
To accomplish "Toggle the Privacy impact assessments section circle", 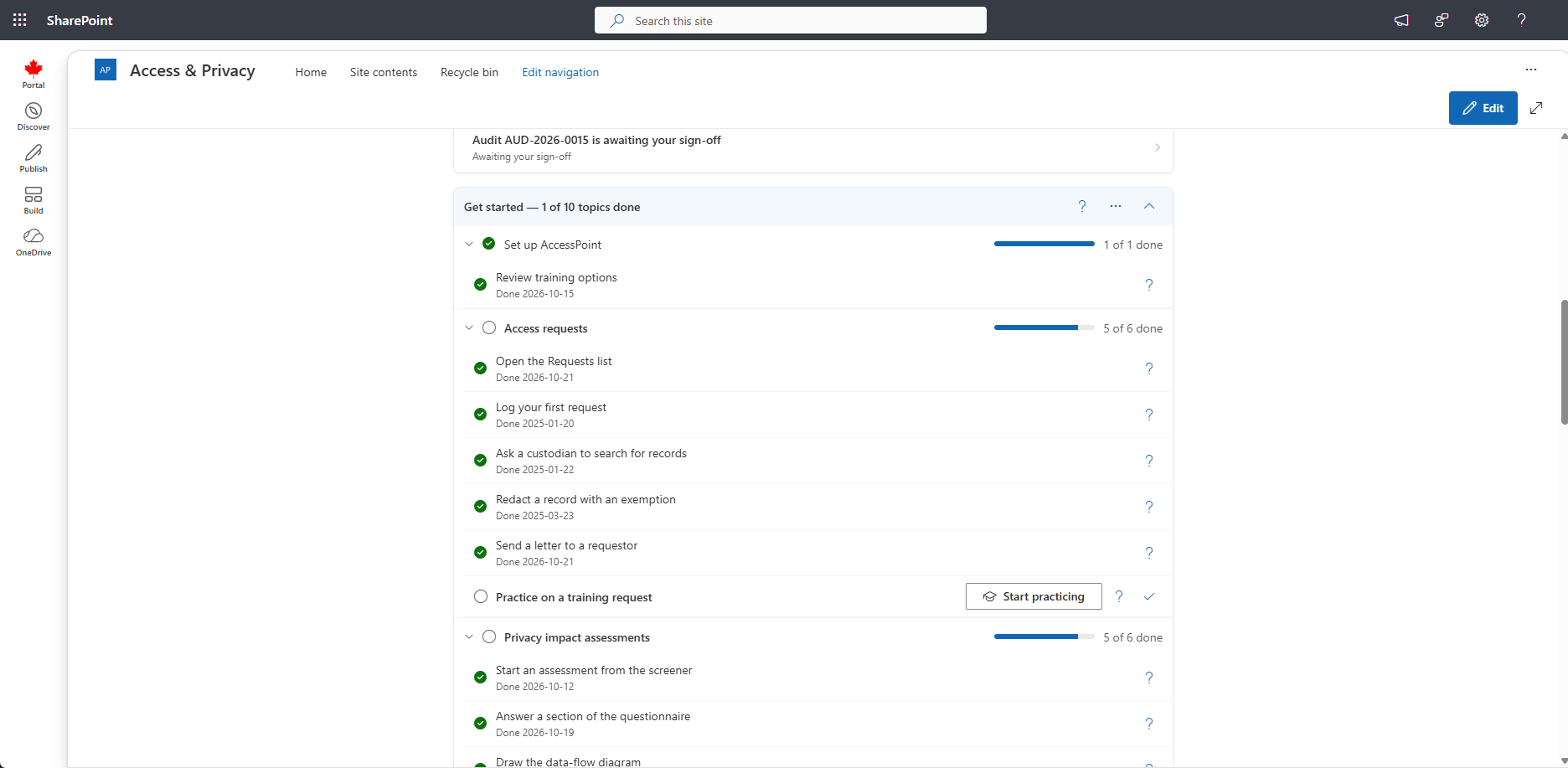I will point(489,637).
